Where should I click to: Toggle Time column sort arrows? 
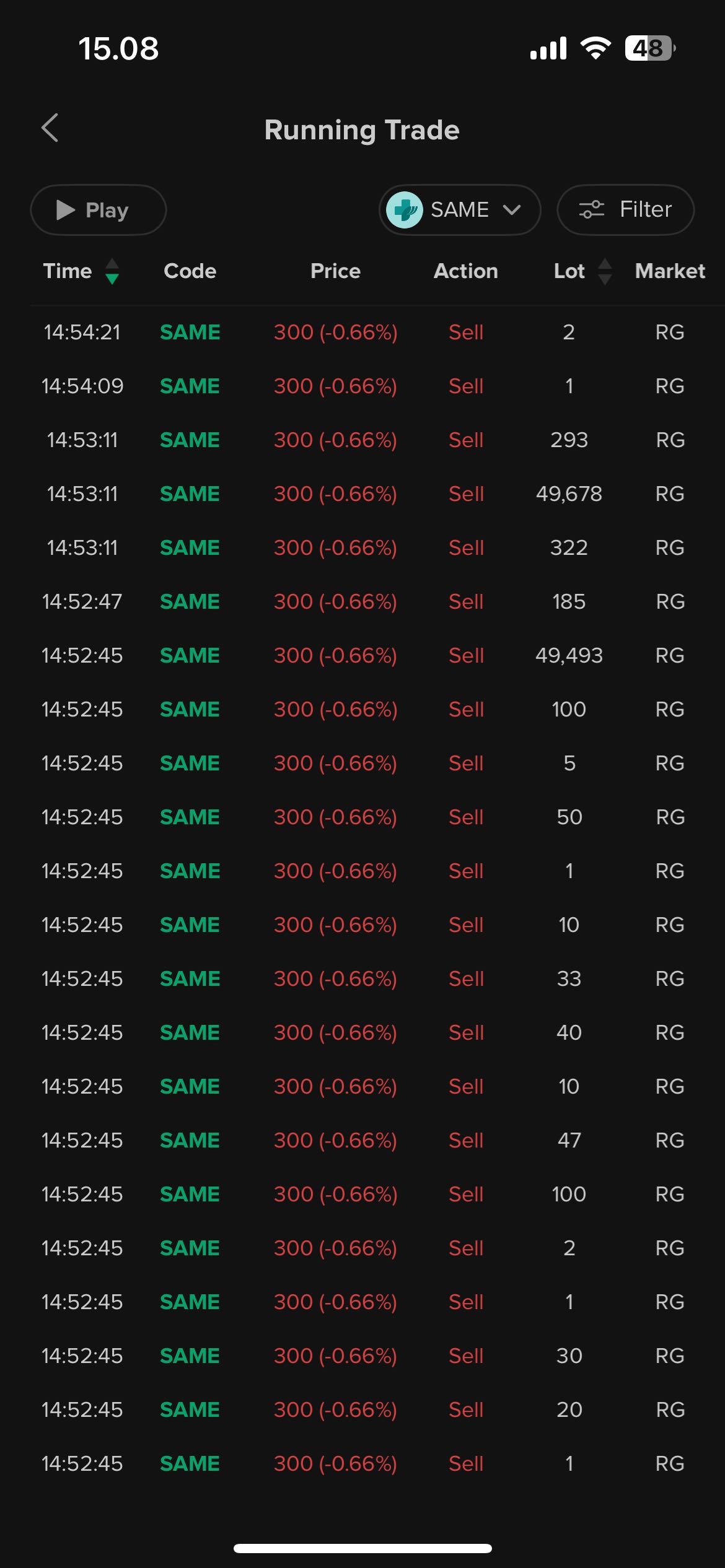[x=112, y=271]
